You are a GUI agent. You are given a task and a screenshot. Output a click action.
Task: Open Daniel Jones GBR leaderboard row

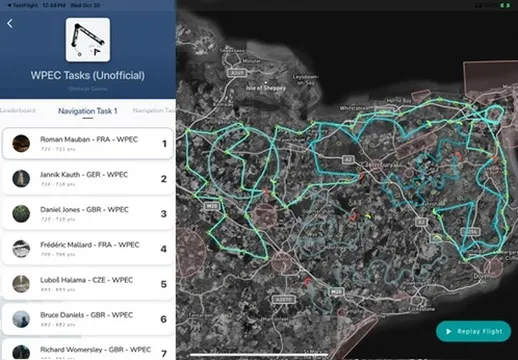pyautogui.click(x=88, y=214)
